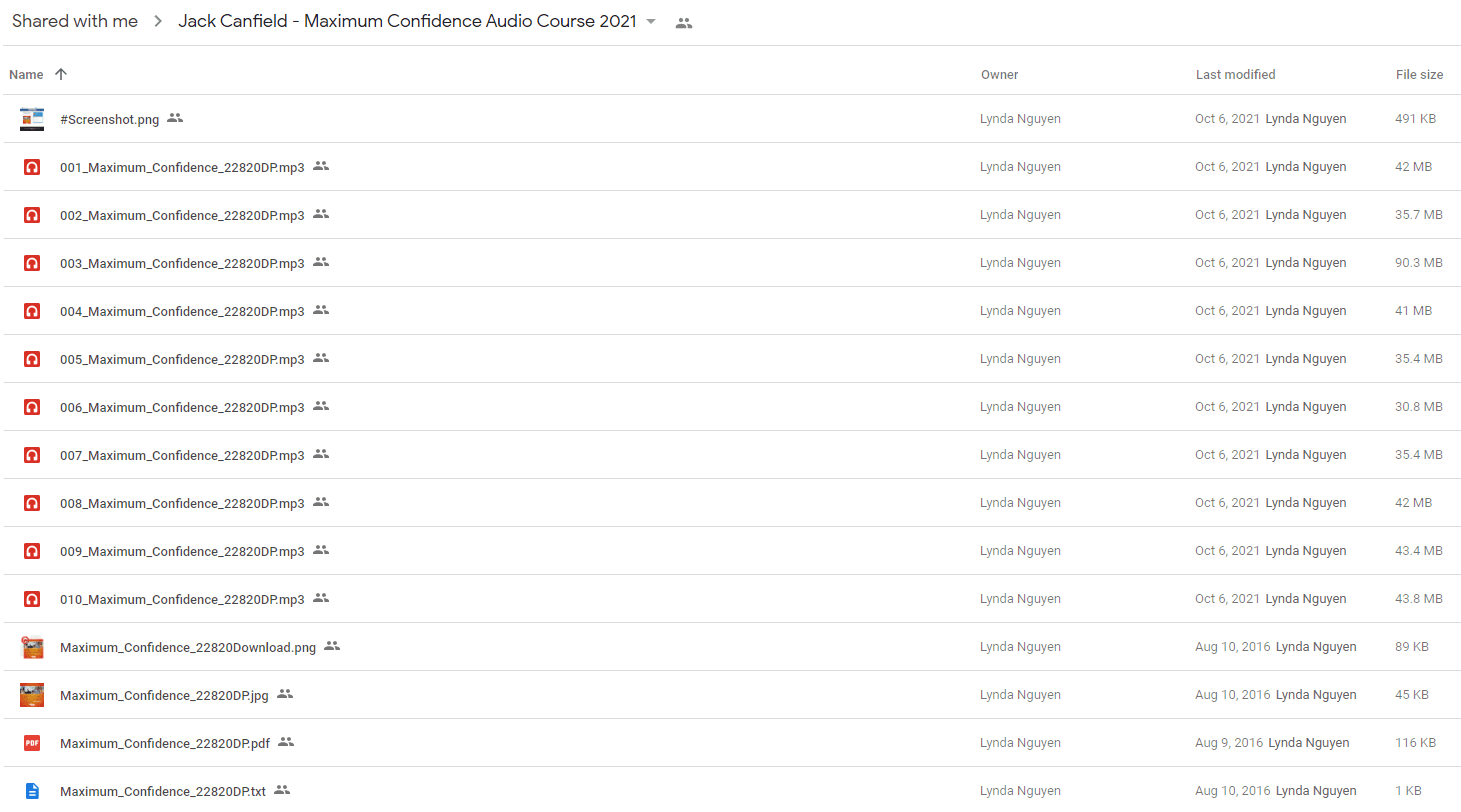Select file name Maximum_Confidence_22820DP.jpg

point(164,695)
